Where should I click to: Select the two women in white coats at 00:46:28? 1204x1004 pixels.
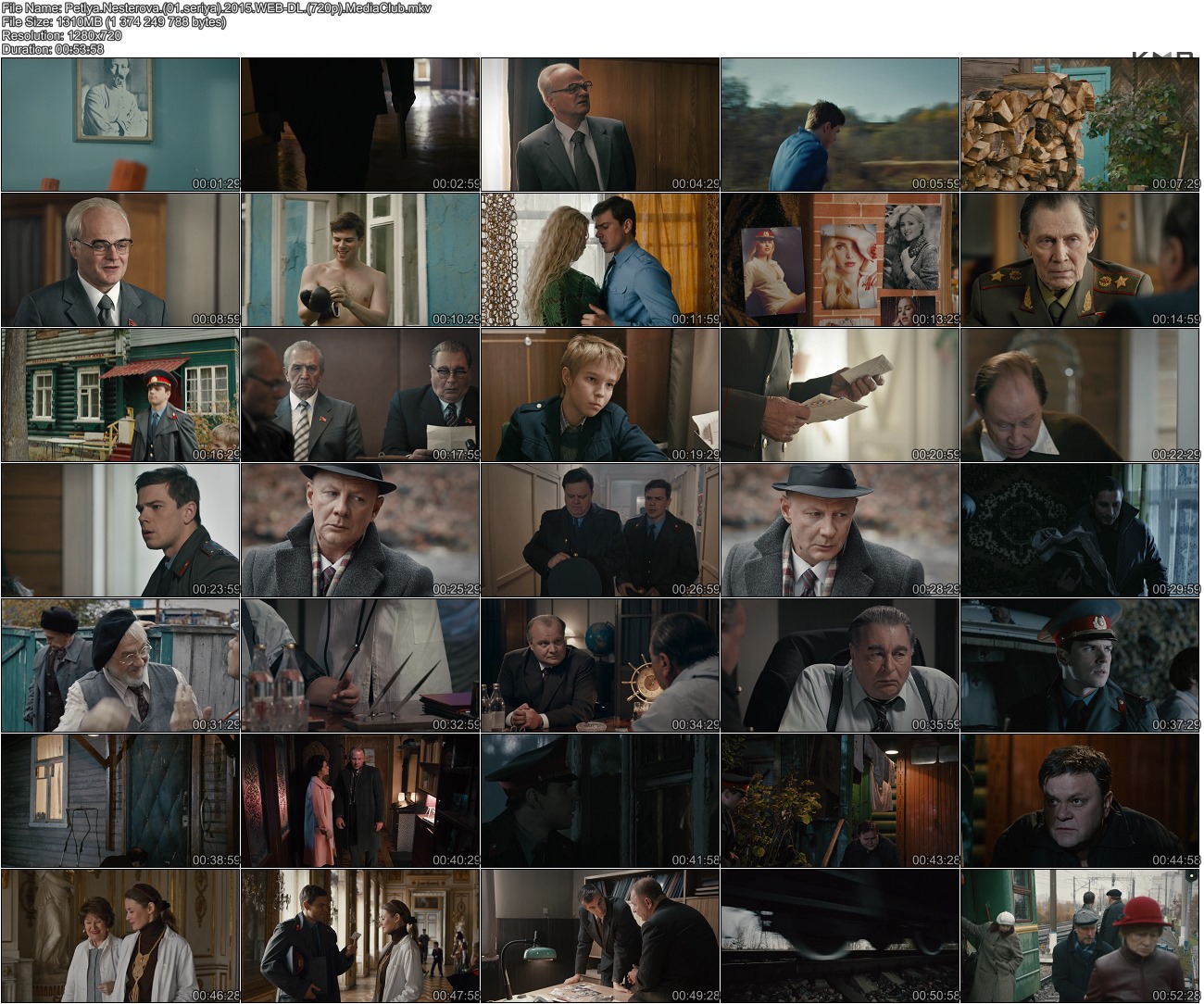click(120, 936)
